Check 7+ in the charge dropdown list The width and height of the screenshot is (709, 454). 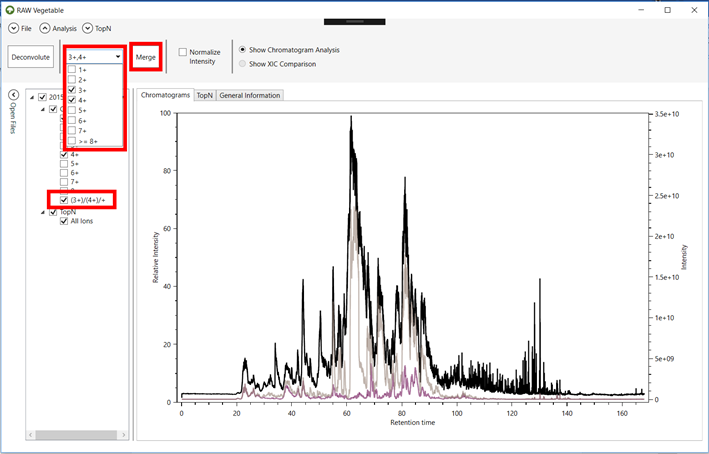click(x=72, y=131)
